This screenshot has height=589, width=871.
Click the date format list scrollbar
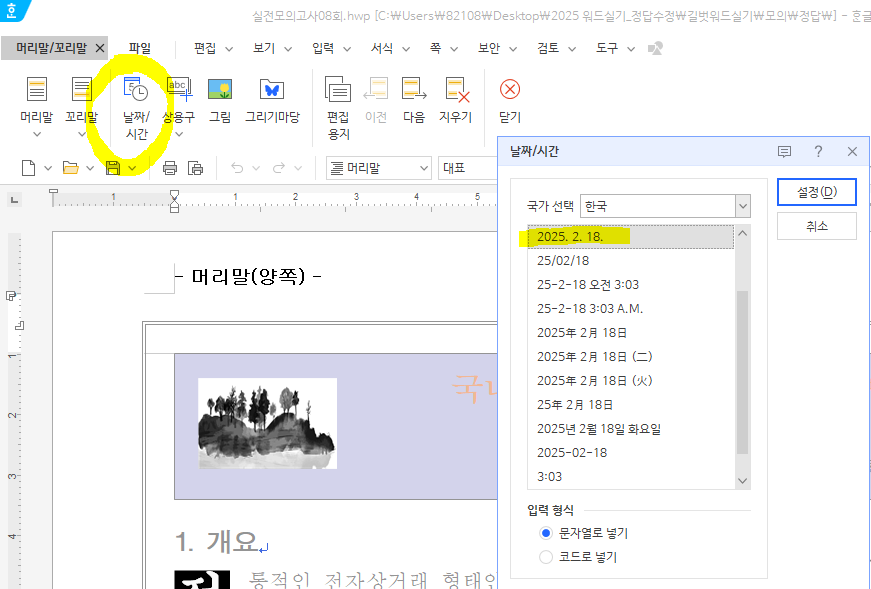pos(742,370)
